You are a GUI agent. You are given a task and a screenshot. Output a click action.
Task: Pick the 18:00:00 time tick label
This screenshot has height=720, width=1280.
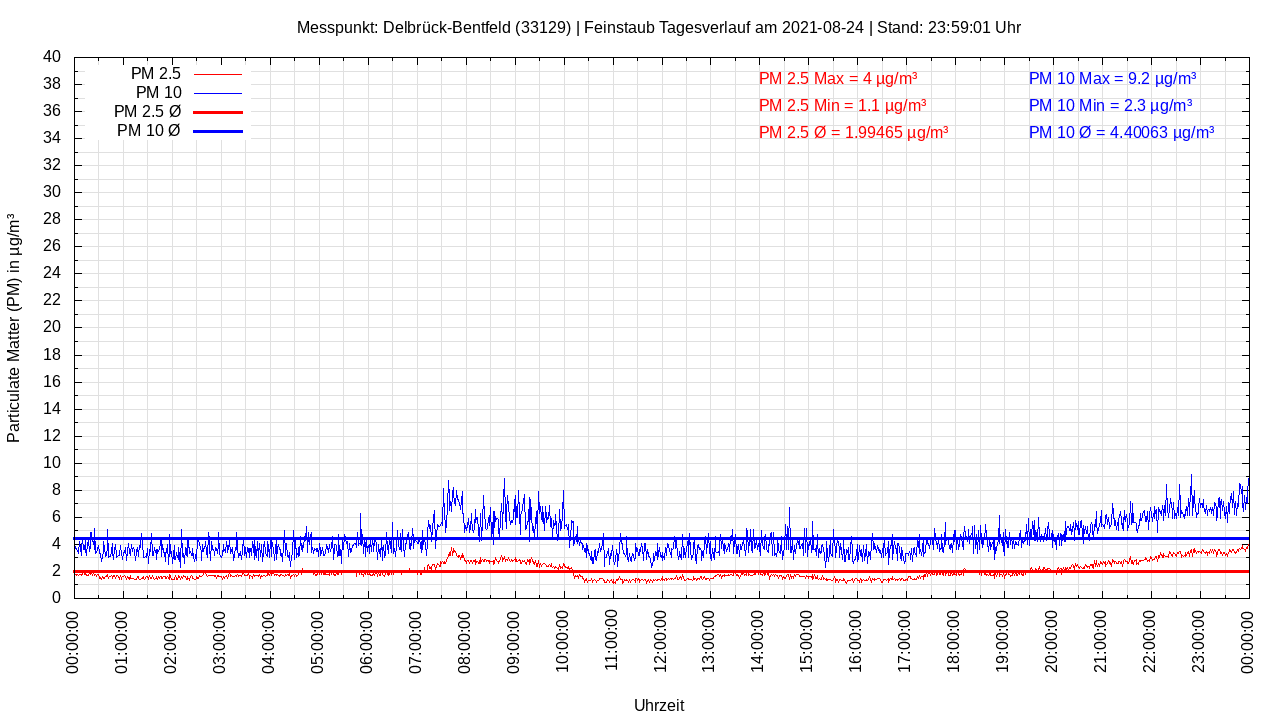pyautogui.click(x=954, y=640)
